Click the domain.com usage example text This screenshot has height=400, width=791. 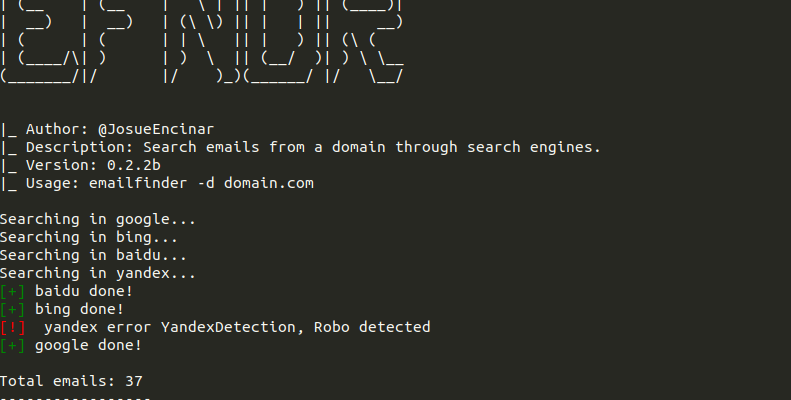pos(269,183)
